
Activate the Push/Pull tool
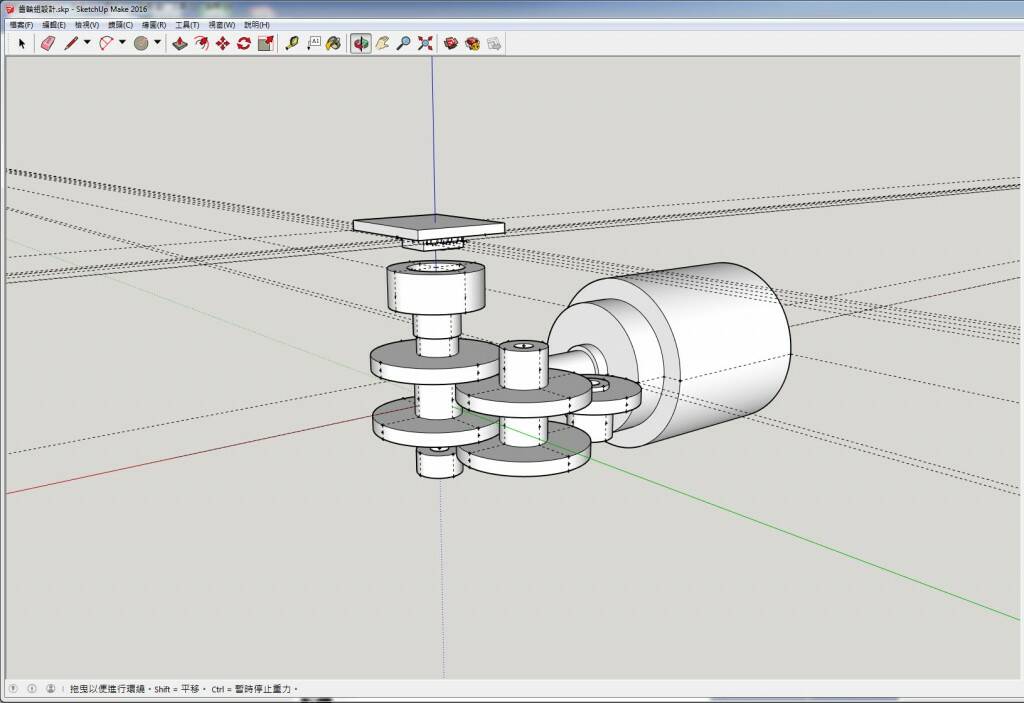point(180,44)
